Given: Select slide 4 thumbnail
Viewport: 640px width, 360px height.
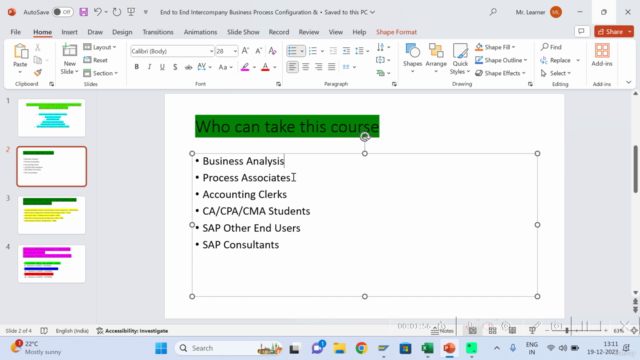Looking at the screenshot, I should click(51, 264).
